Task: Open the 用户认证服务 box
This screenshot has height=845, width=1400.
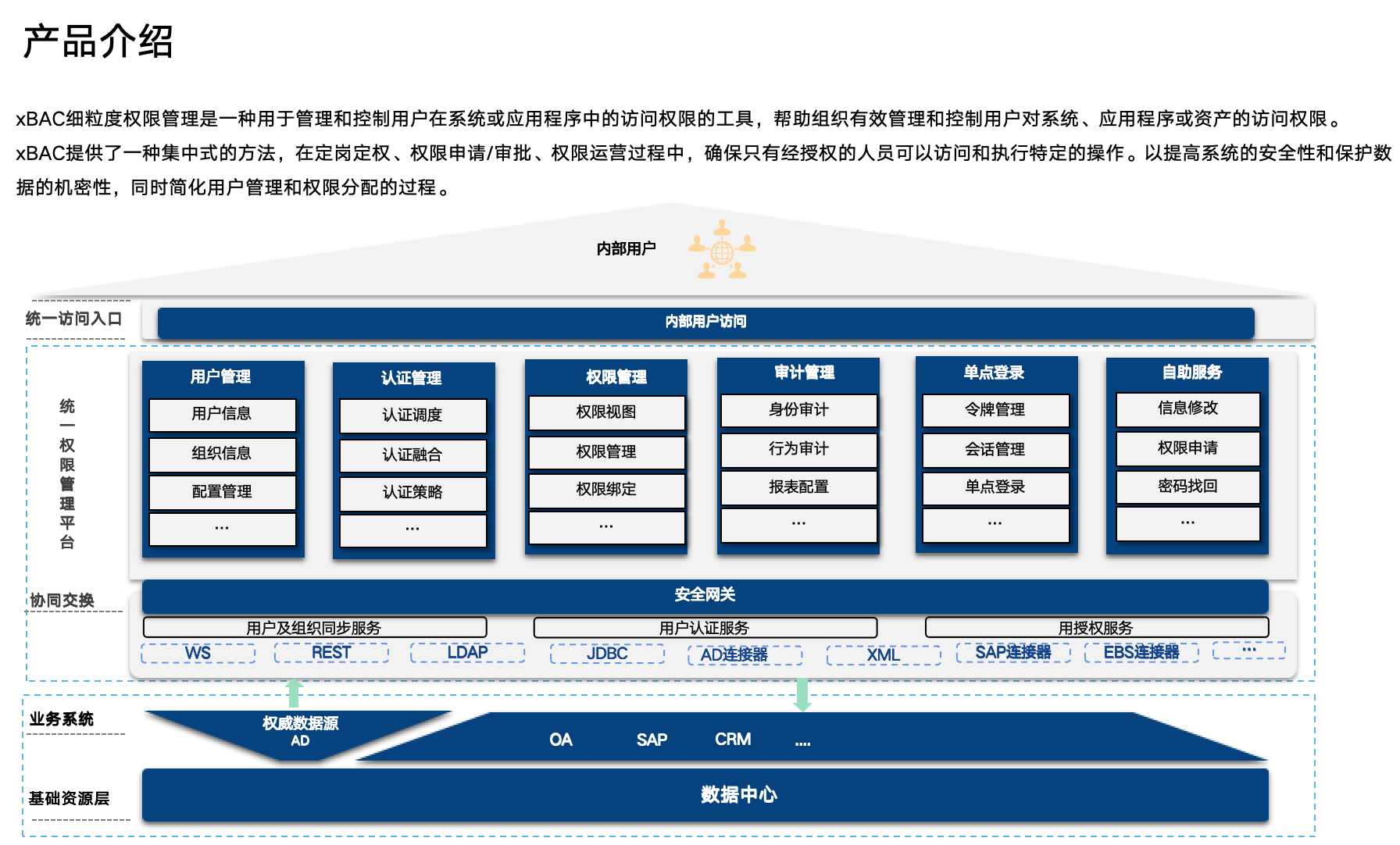Action: coord(705,628)
